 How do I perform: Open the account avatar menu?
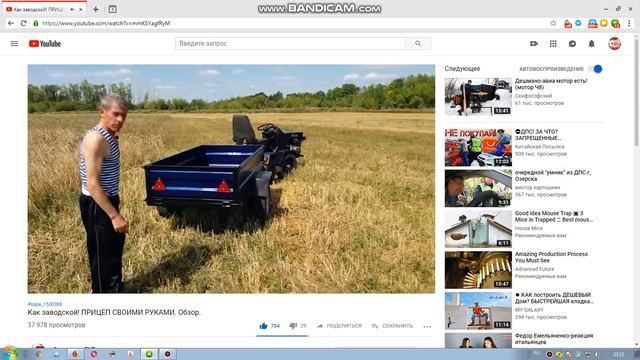point(615,44)
